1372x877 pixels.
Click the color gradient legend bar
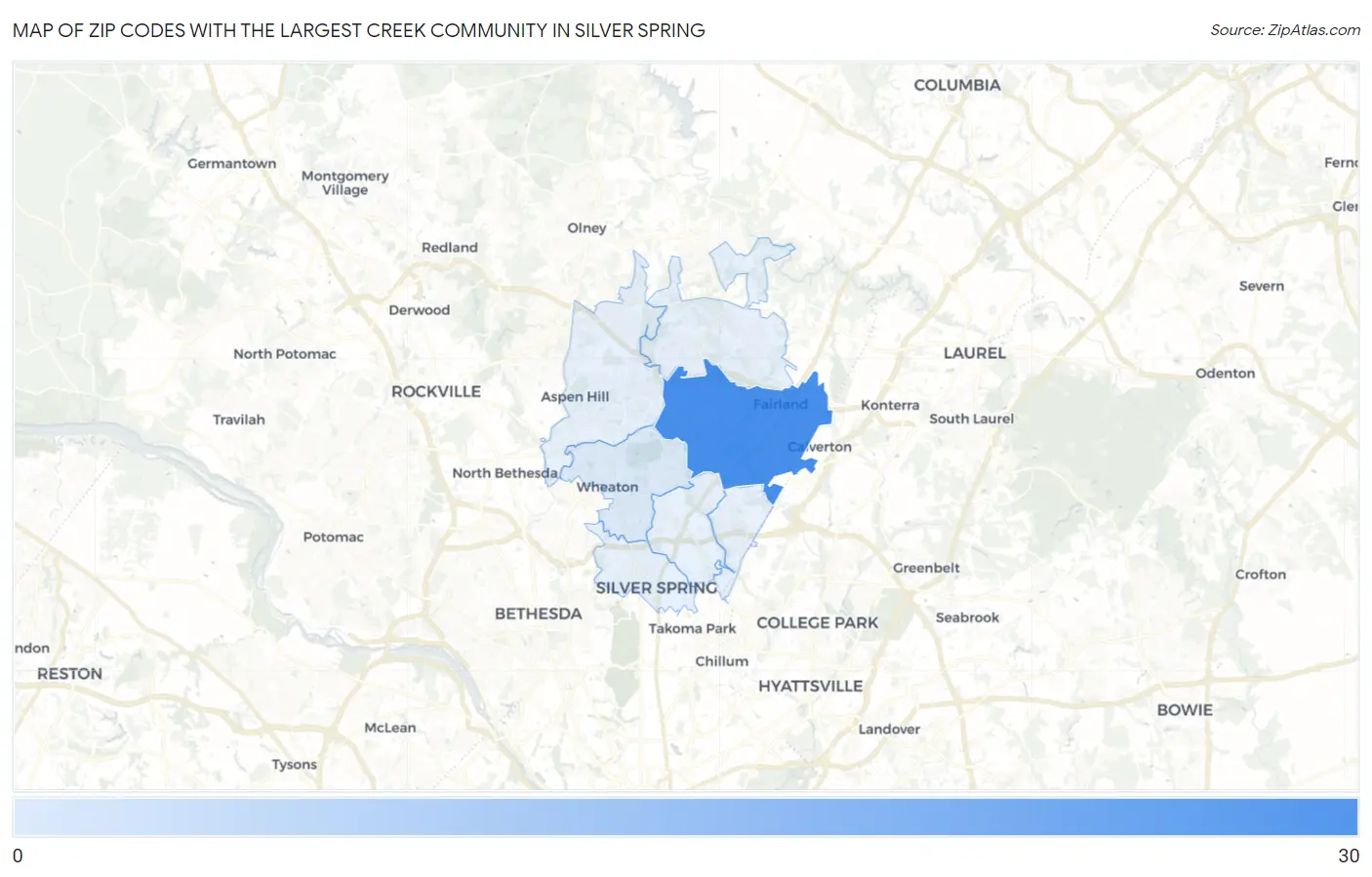click(686, 817)
